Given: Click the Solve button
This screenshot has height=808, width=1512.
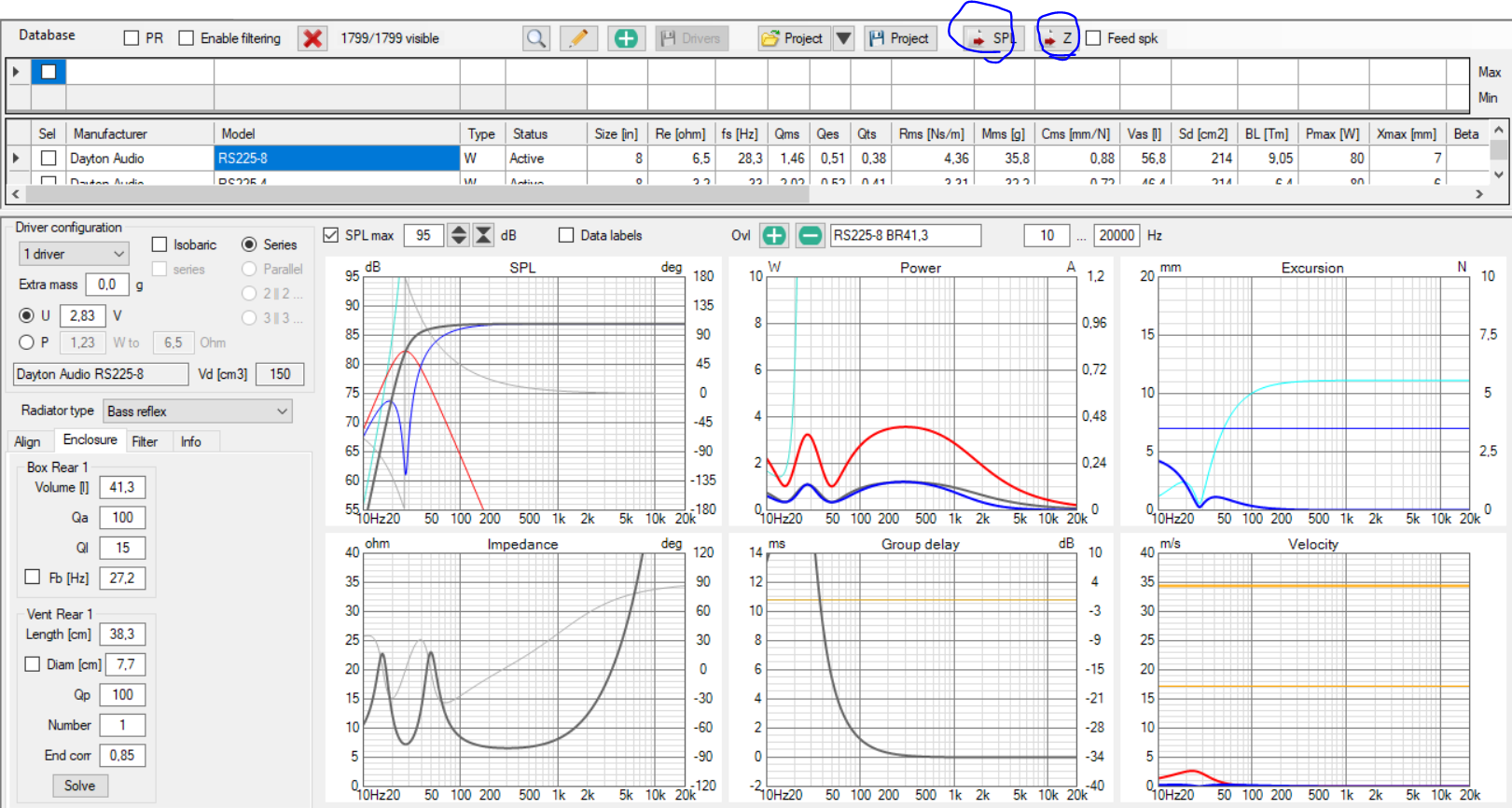Looking at the screenshot, I should 79,786.
